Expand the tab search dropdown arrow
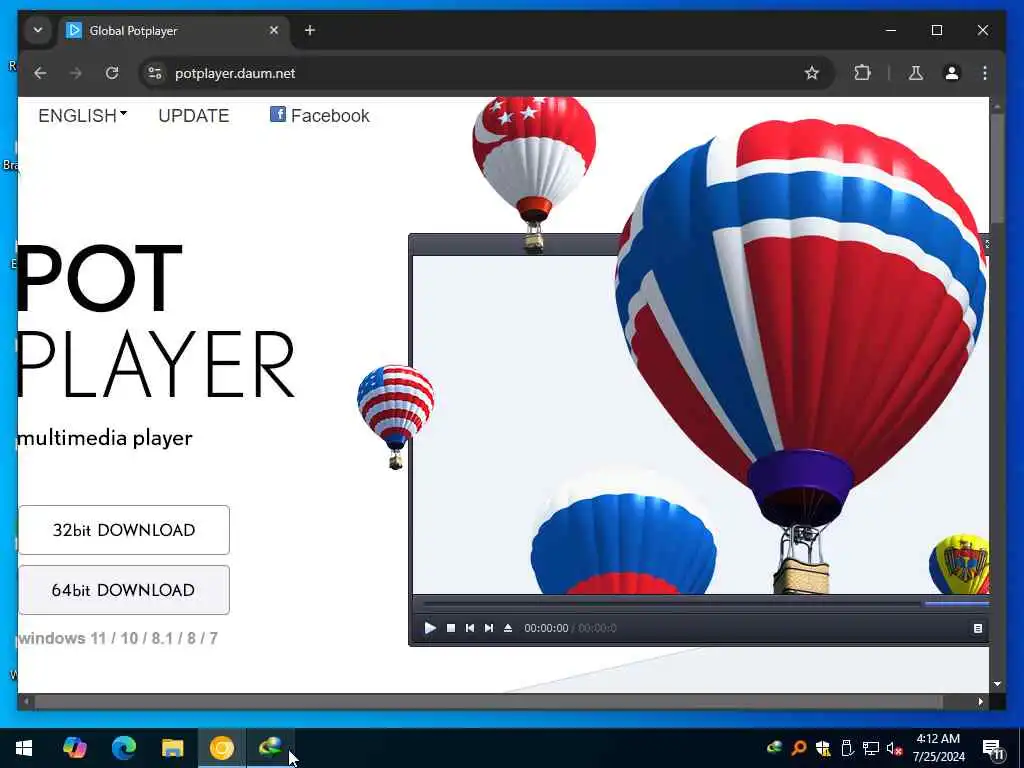This screenshot has height=768, width=1024. pyautogui.click(x=38, y=30)
